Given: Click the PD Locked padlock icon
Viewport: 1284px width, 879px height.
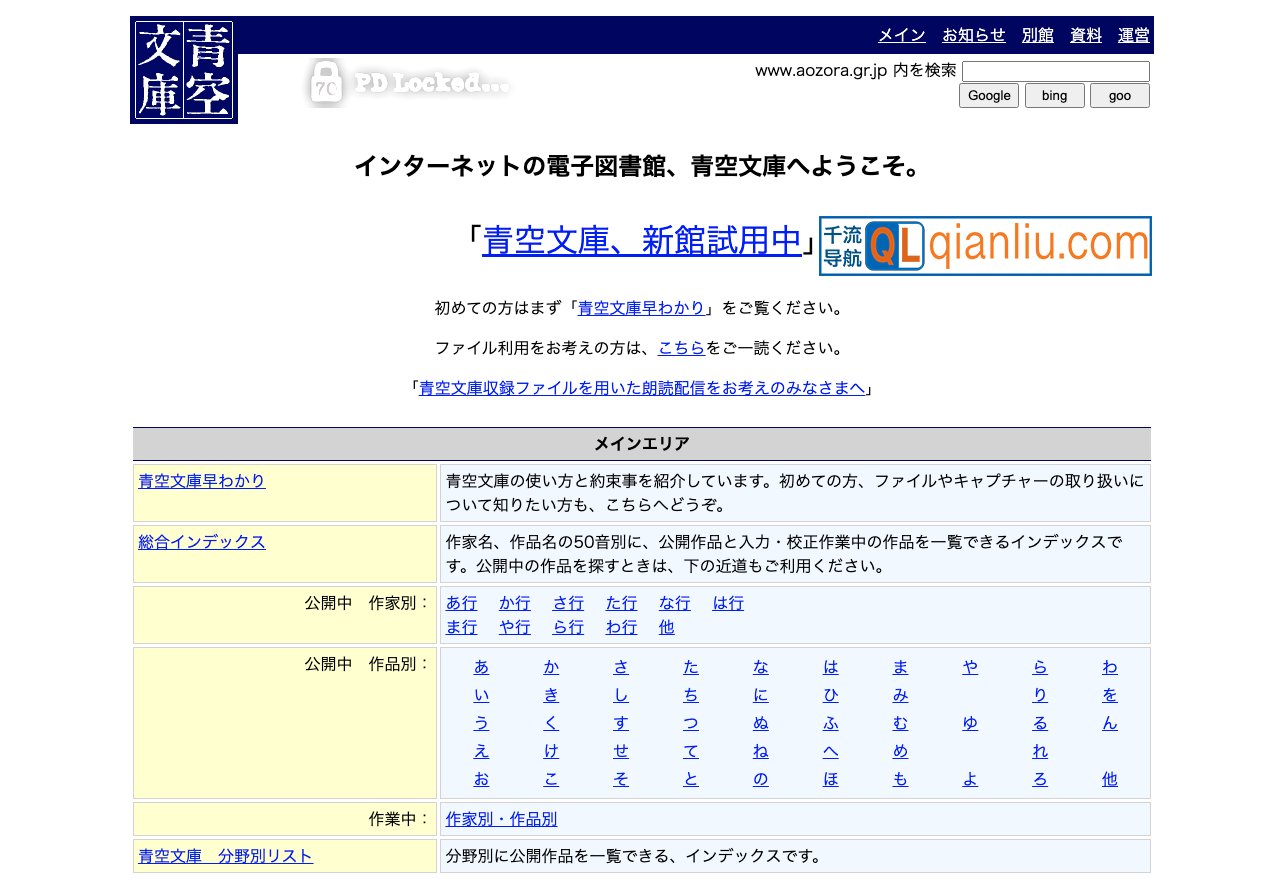Looking at the screenshot, I should [x=323, y=82].
